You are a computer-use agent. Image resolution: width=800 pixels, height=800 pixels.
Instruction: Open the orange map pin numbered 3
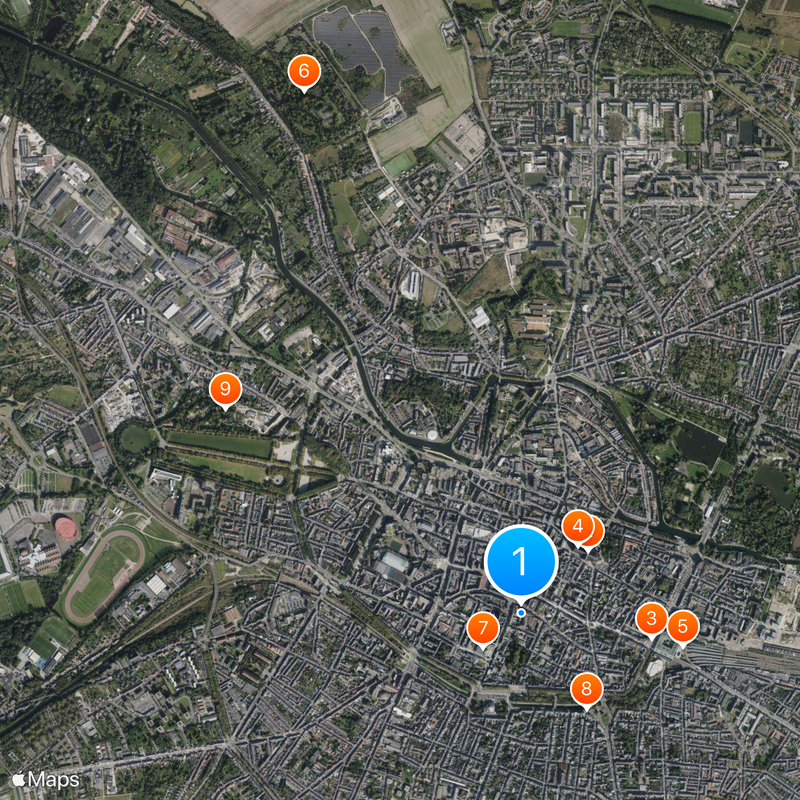click(652, 619)
